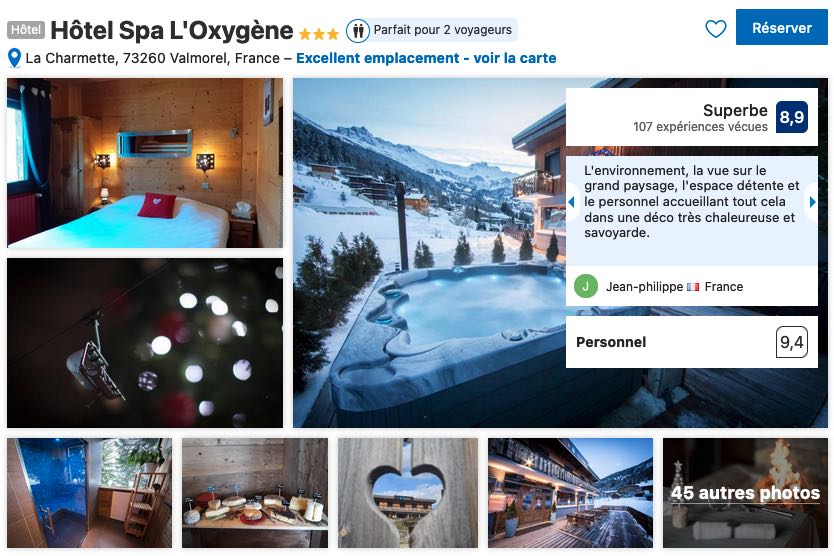
Task: Click the 8,9 review score badge
Action: [791, 117]
